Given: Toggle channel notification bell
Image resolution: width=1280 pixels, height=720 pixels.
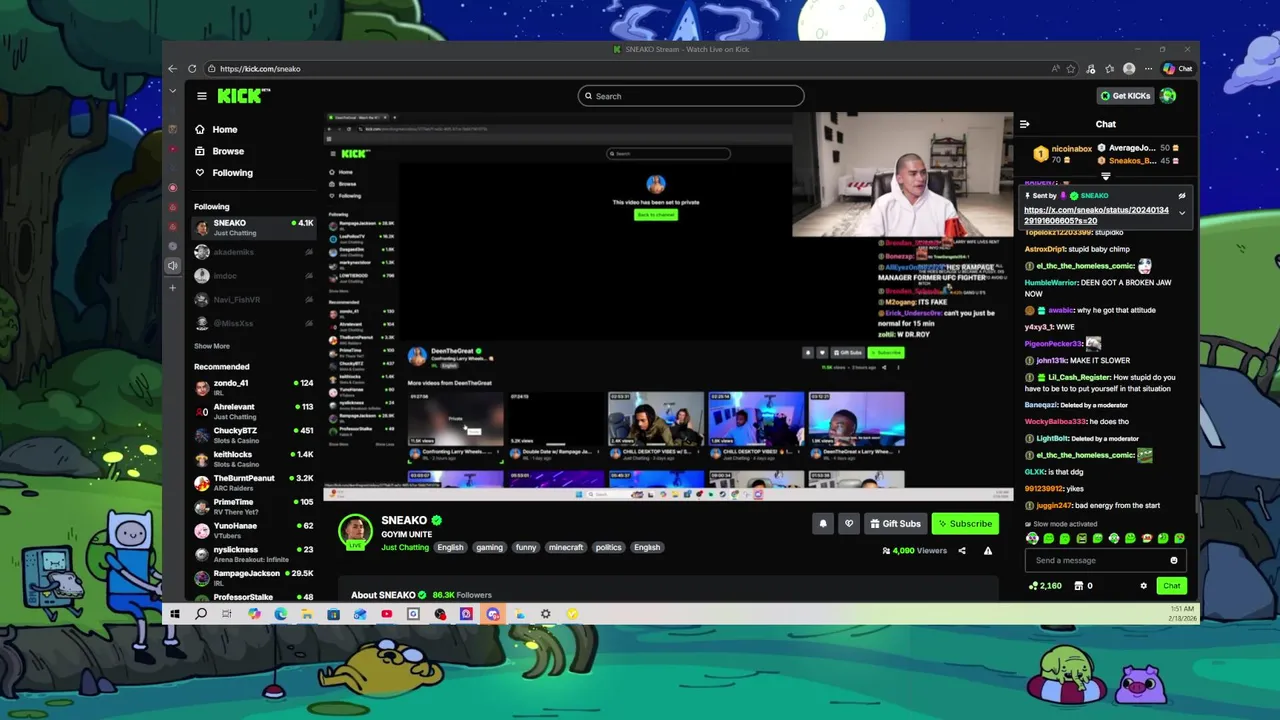Looking at the screenshot, I should [x=823, y=524].
